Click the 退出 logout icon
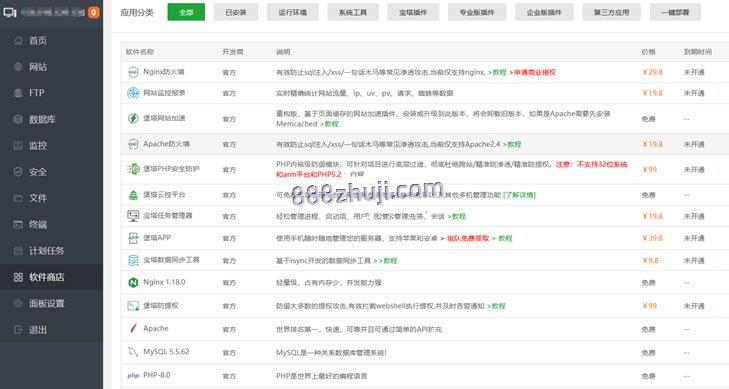This screenshot has width=729, height=389. (18, 330)
